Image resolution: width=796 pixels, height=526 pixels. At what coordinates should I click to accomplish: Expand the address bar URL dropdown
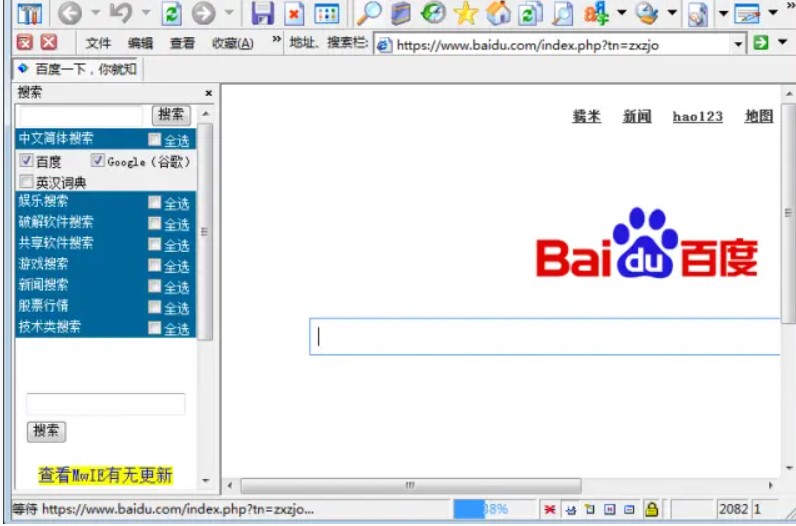pyautogui.click(x=738, y=44)
